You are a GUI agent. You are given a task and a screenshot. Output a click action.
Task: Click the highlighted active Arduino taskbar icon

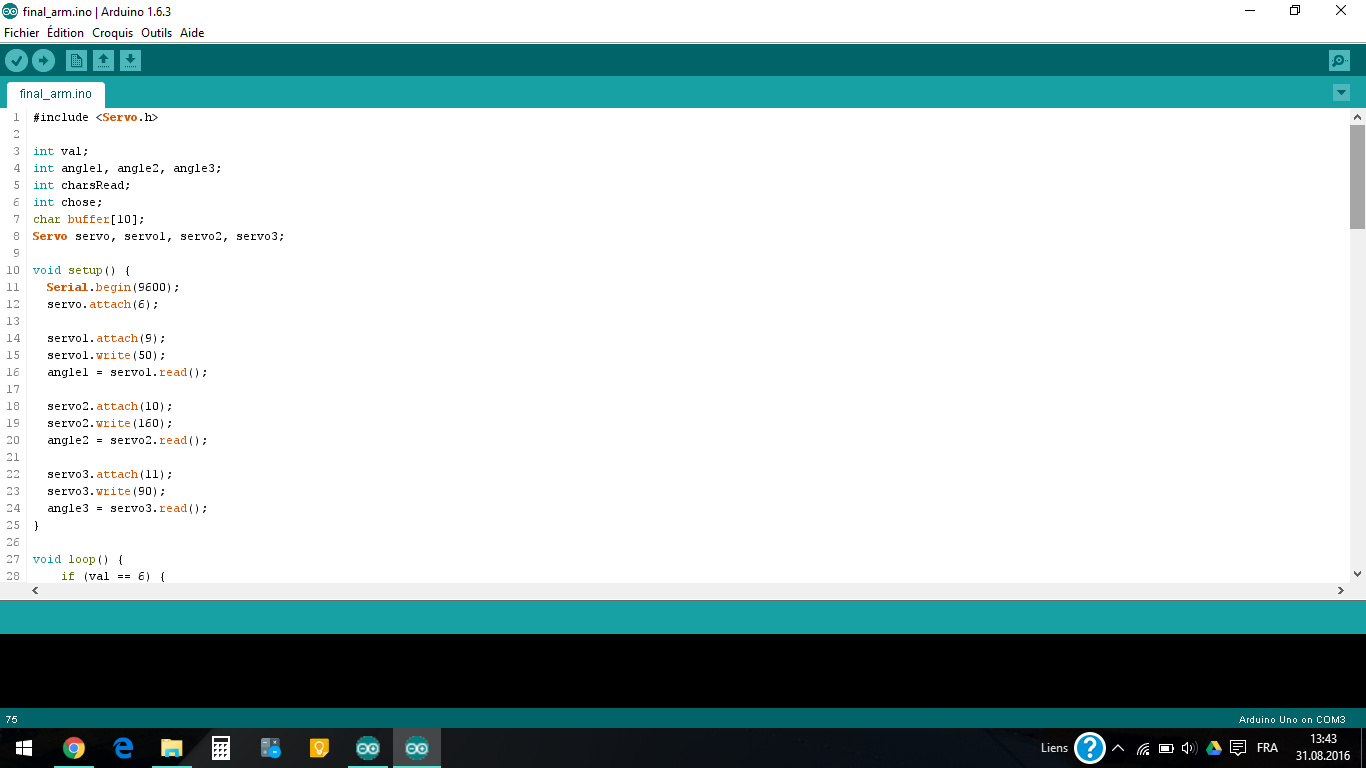tap(417, 748)
